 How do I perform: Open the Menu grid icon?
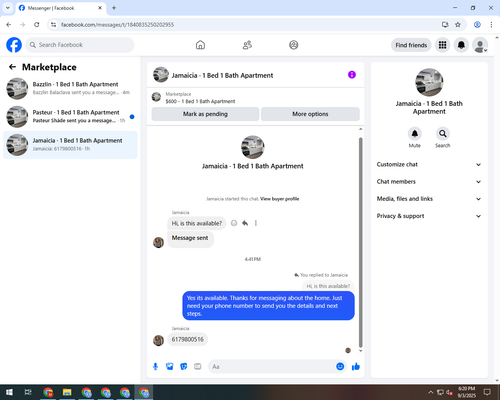pyautogui.click(x=442, y=45)
